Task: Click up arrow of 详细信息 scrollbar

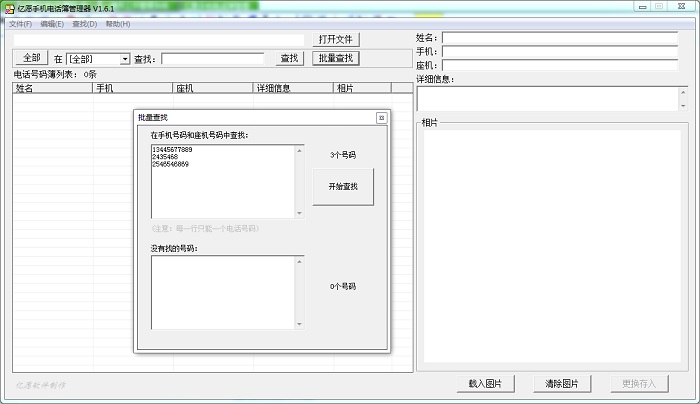Action: point(683,92)
